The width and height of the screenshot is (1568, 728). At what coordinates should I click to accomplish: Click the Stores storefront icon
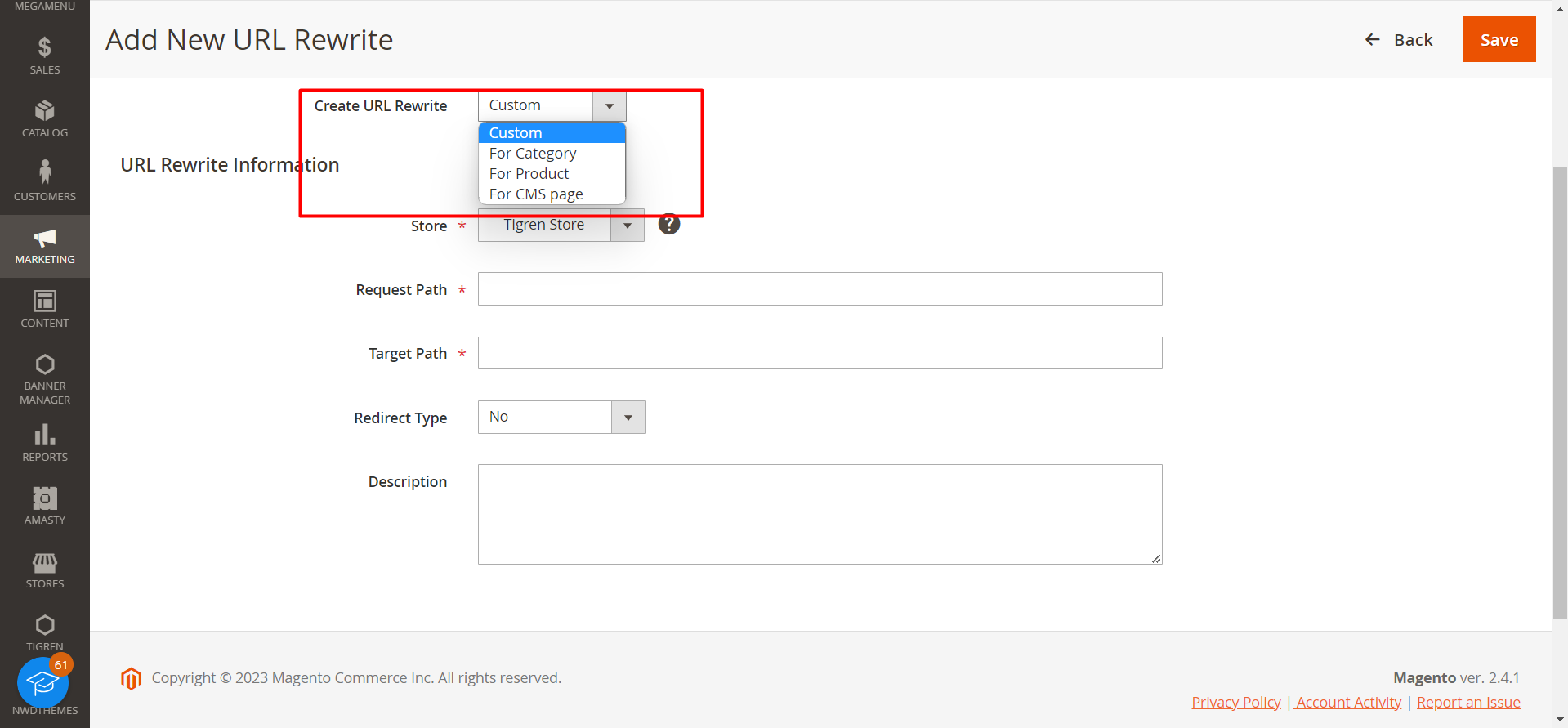[x=45, y=562]
